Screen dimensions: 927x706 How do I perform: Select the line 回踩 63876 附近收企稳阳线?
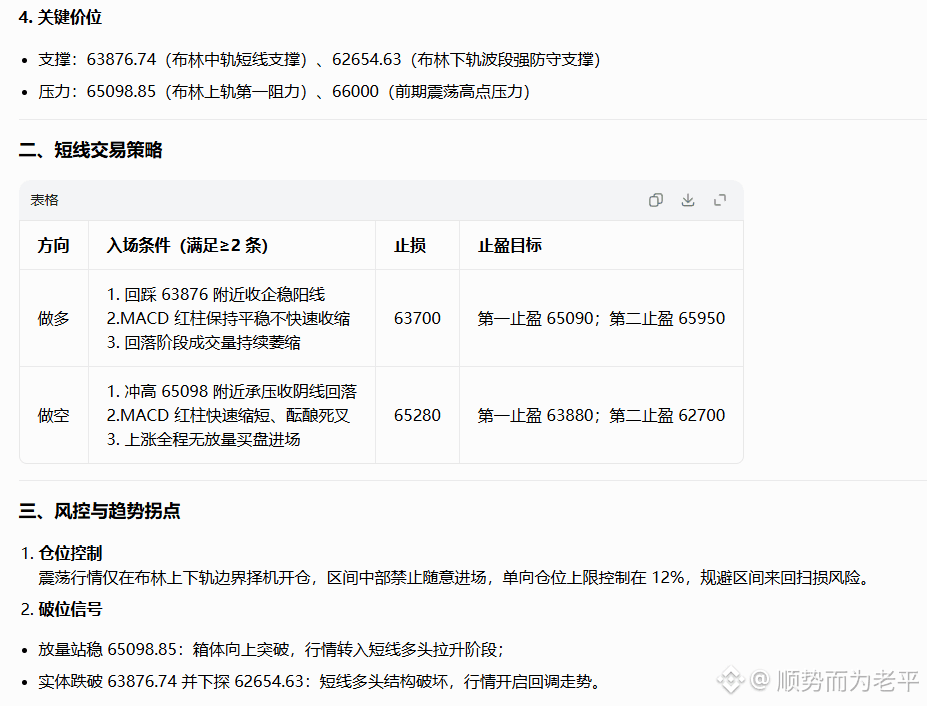tap(216, 294)
